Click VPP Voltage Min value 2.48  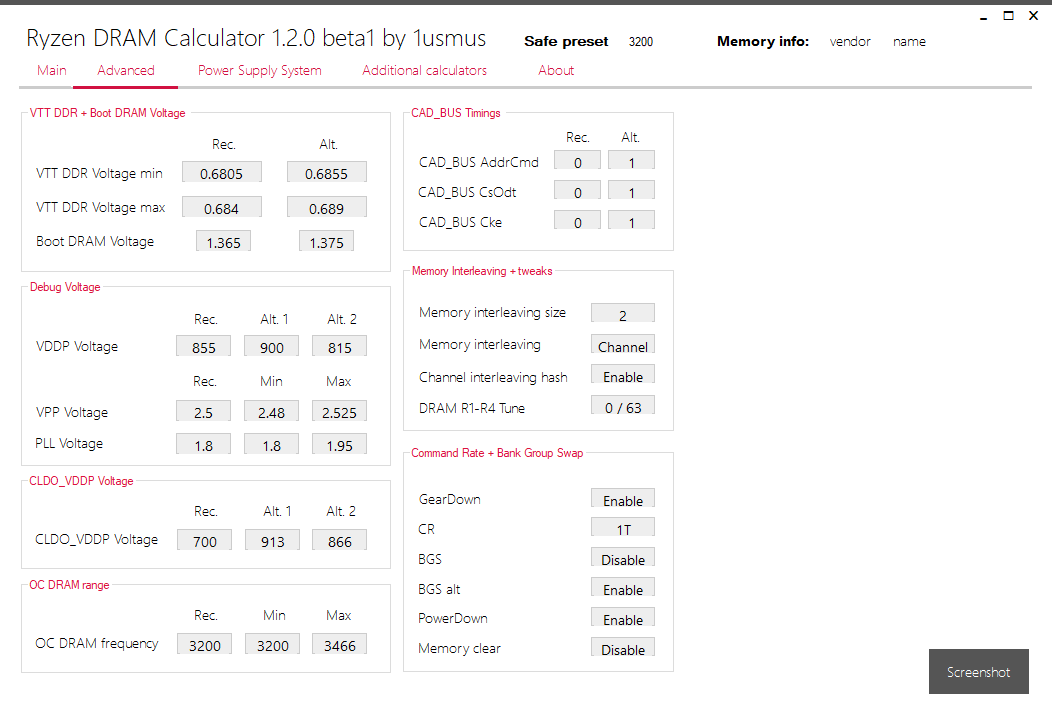pyautogui.click(x=272, y=411)
